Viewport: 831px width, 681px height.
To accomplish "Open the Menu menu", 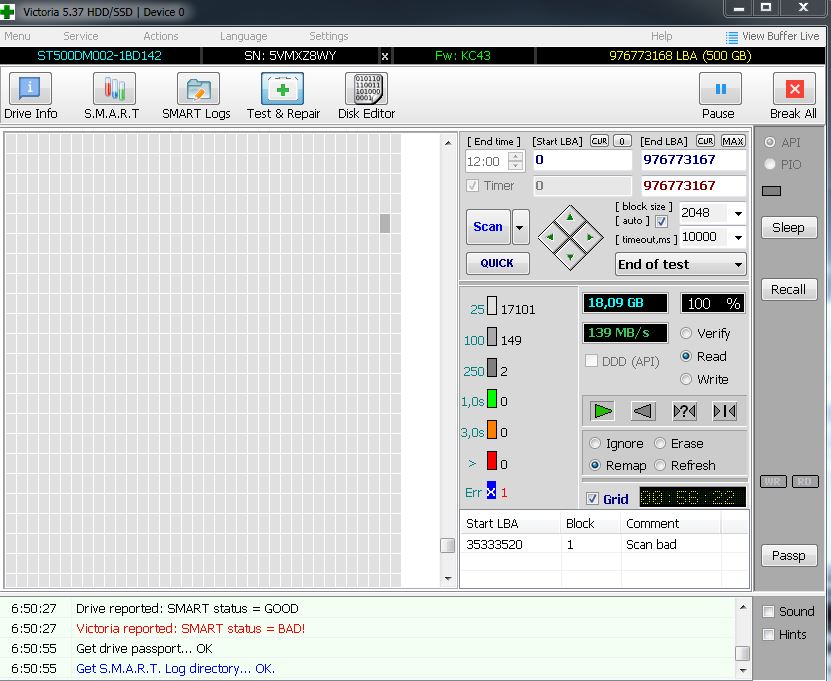I will pyautogui.click(x=17, y=36).
